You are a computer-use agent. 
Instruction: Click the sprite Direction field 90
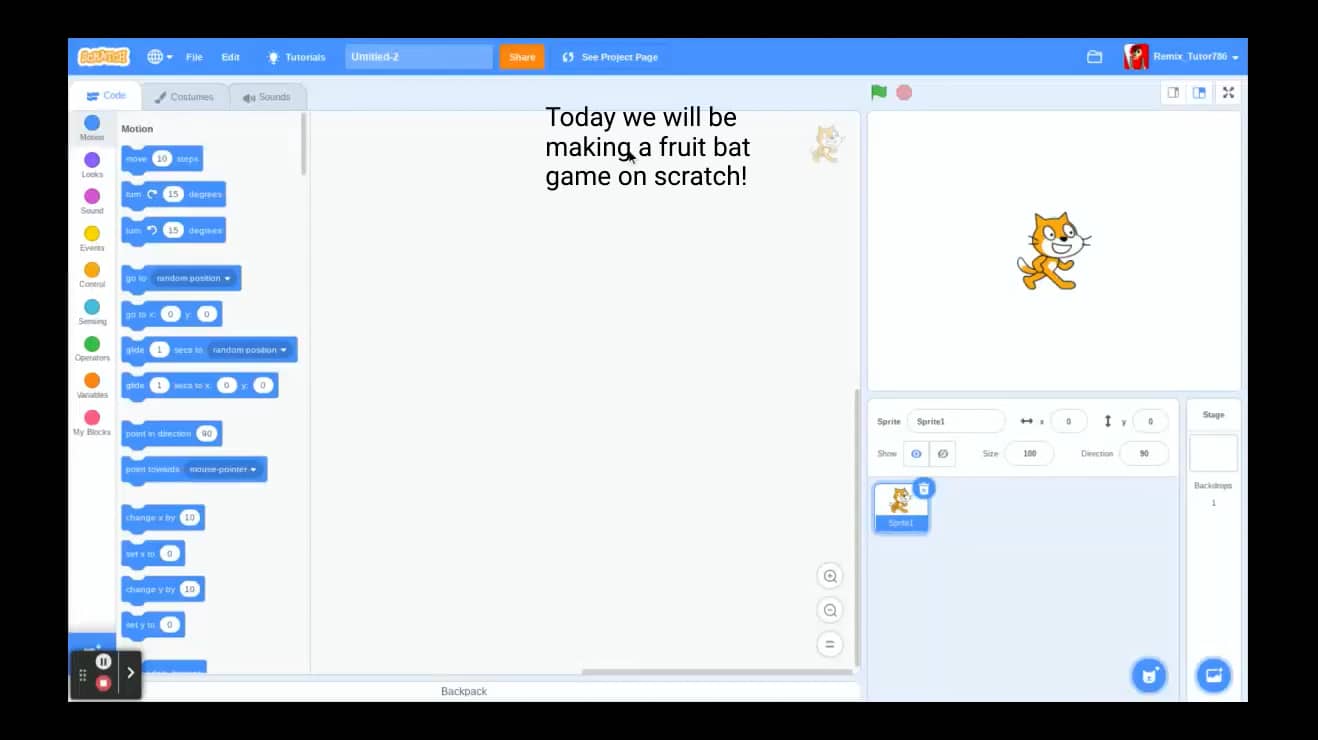(x=1144, y=453)
